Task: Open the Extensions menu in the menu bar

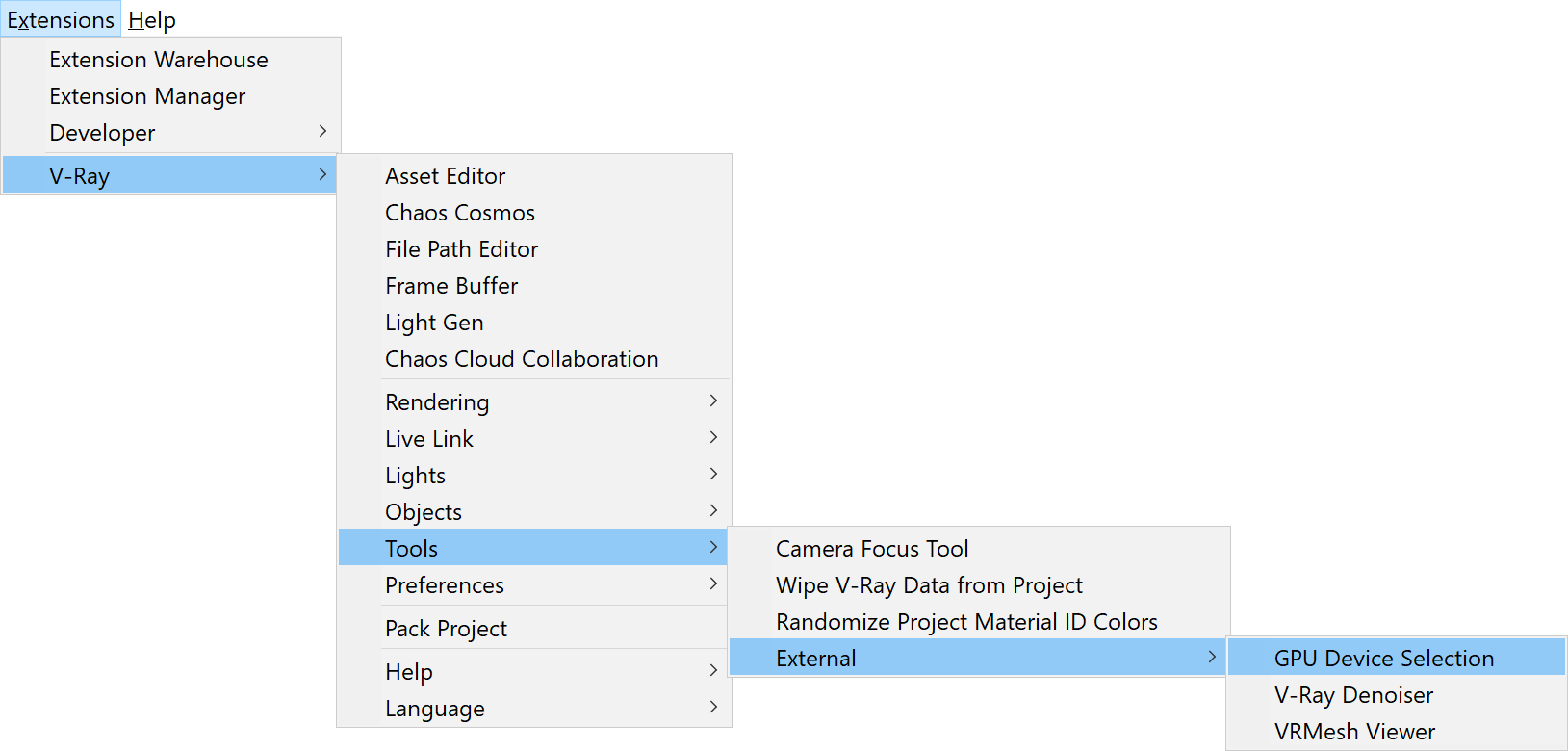Action: pos(61,19)
